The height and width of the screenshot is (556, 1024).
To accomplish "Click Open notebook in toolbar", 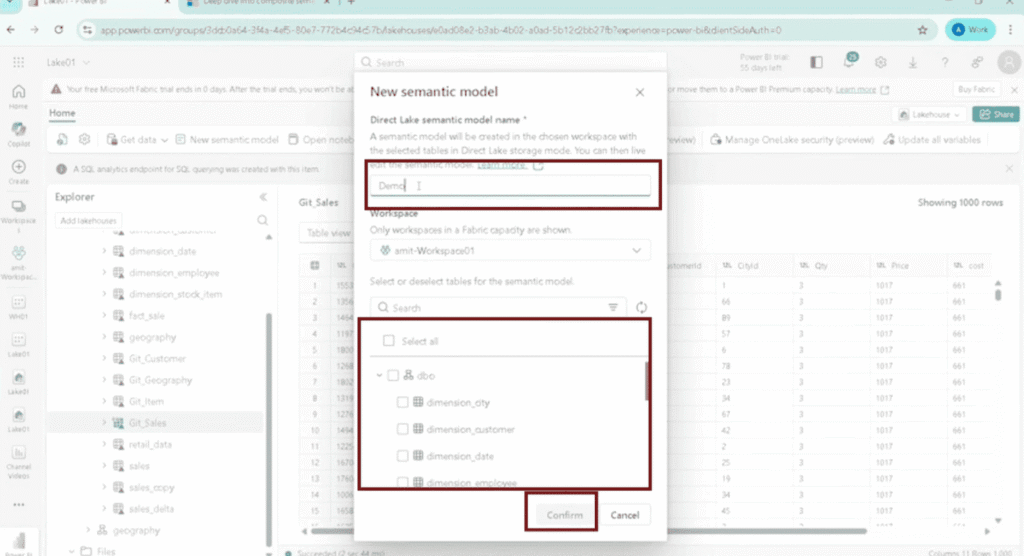I will tap(321, 139).
